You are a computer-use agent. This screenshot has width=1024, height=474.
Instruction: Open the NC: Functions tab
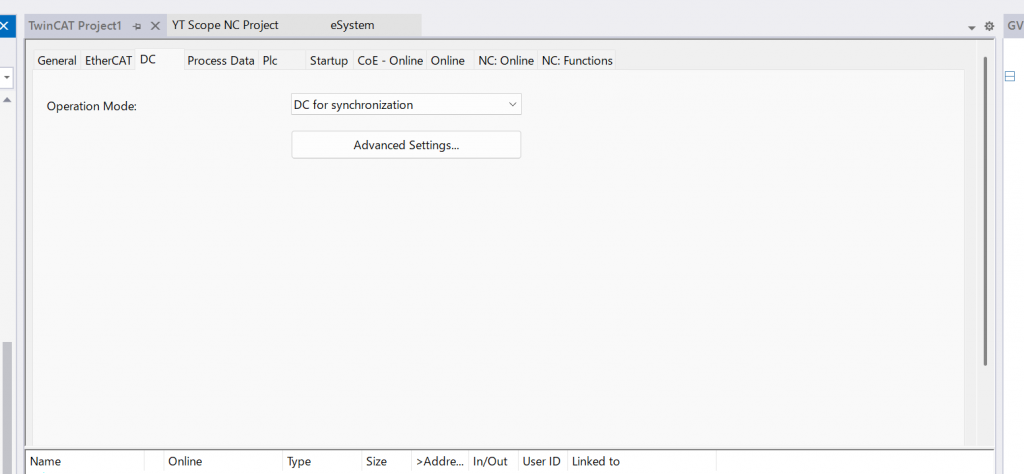tap(577, 61)
